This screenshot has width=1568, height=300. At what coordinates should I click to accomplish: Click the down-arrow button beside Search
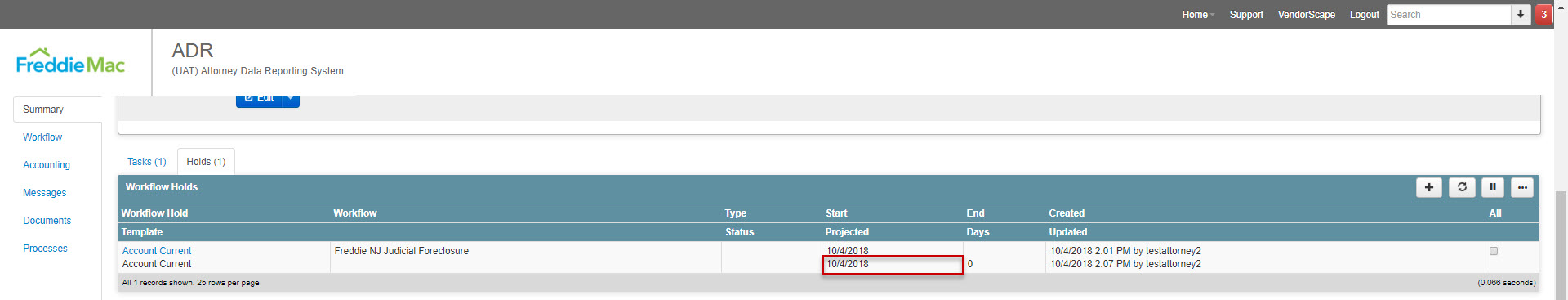[x=1521, y=15]
